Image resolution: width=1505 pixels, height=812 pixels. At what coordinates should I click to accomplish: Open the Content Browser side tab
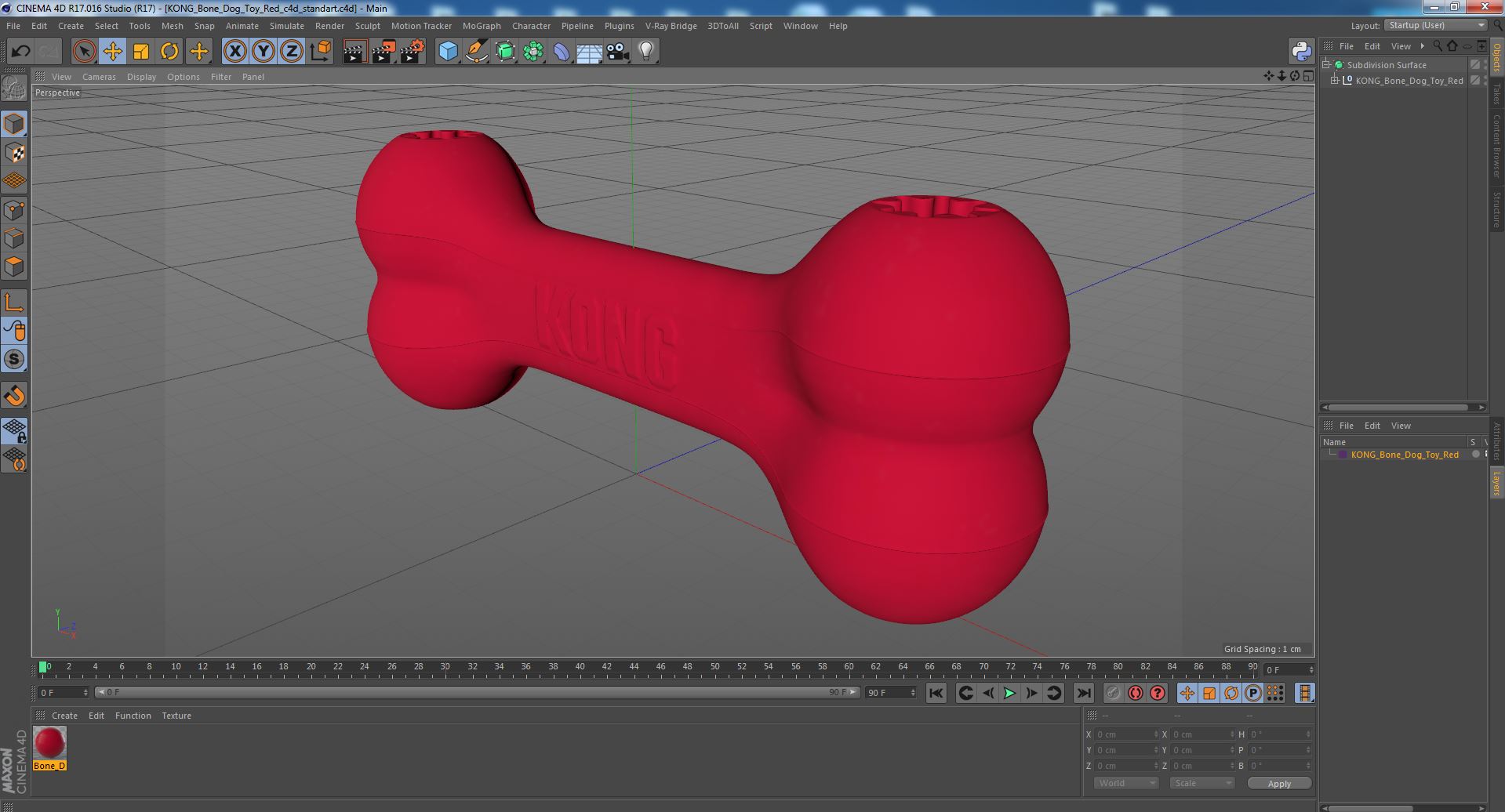pyautogui.click(x=1496, y=147)
